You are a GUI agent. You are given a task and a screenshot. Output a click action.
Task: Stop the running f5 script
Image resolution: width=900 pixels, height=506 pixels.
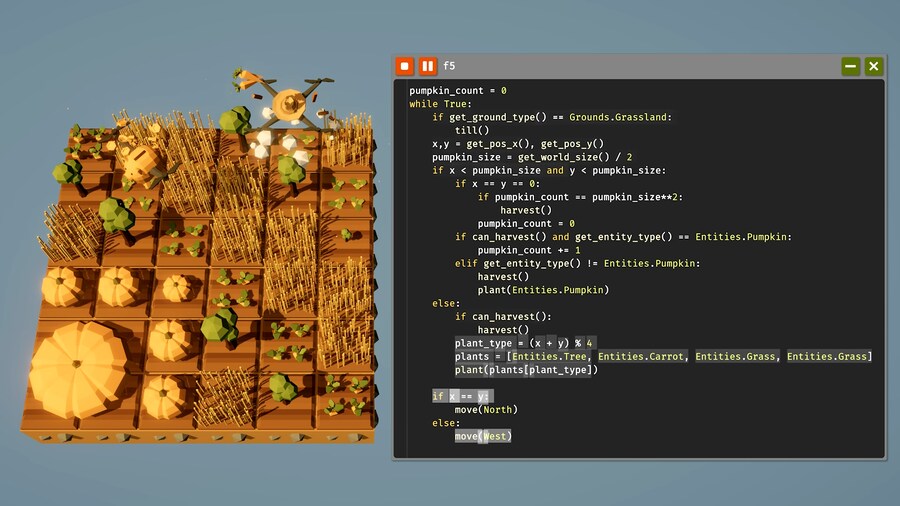pos(405,66)
